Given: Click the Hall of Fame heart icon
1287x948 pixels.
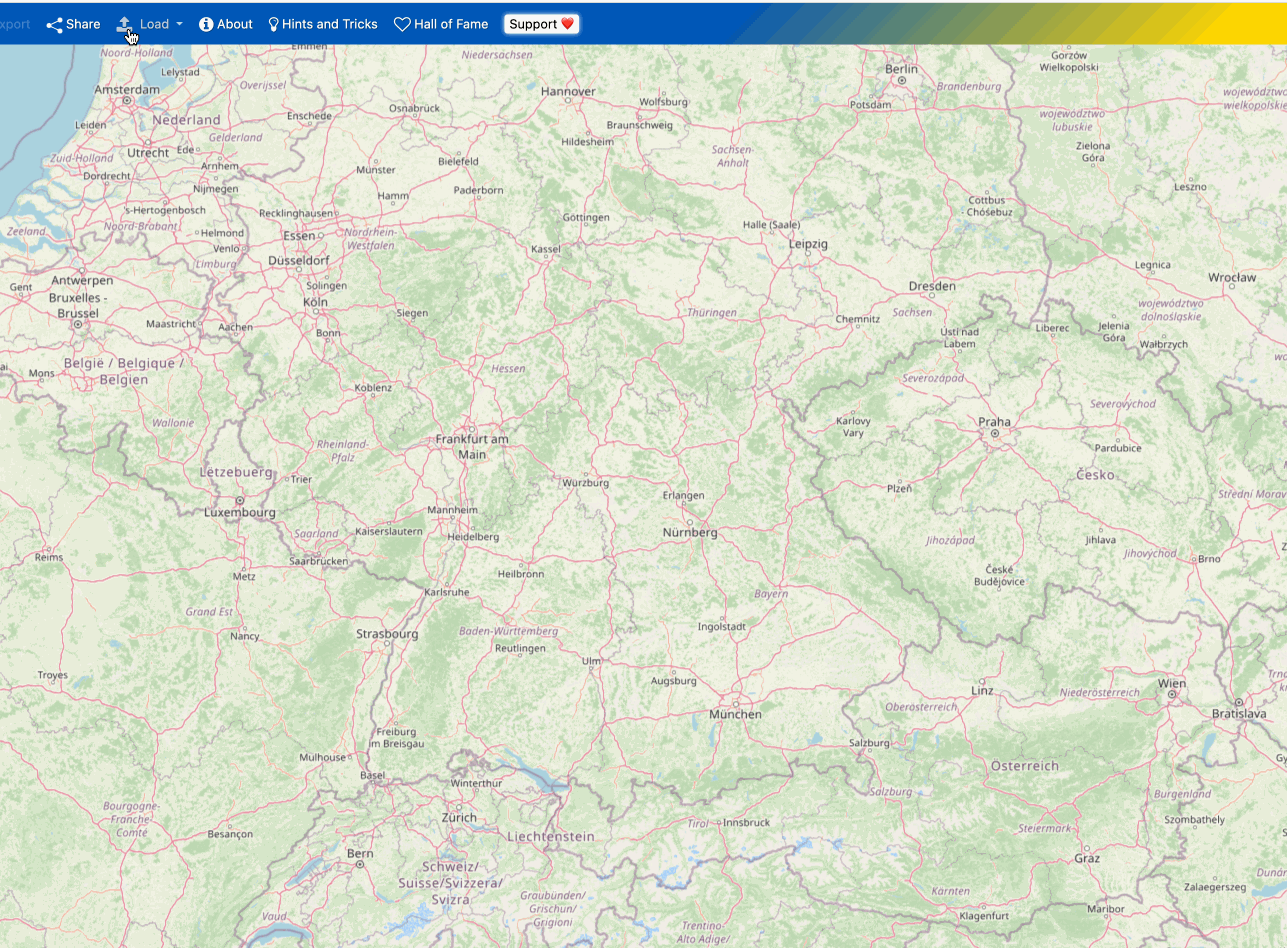Looking at the screenshot, I should coord(402,24).
